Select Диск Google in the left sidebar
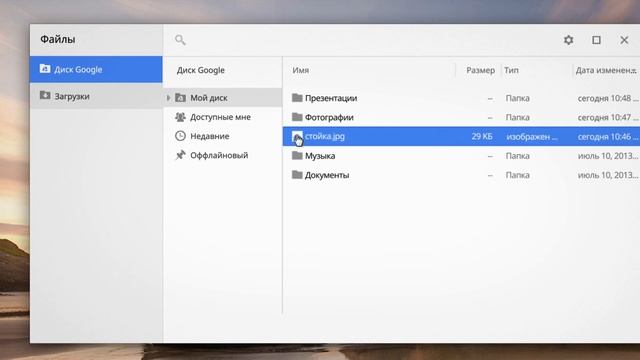Image resolution: width=640 pixels, height=360 pixels. [x=96, y=69]
